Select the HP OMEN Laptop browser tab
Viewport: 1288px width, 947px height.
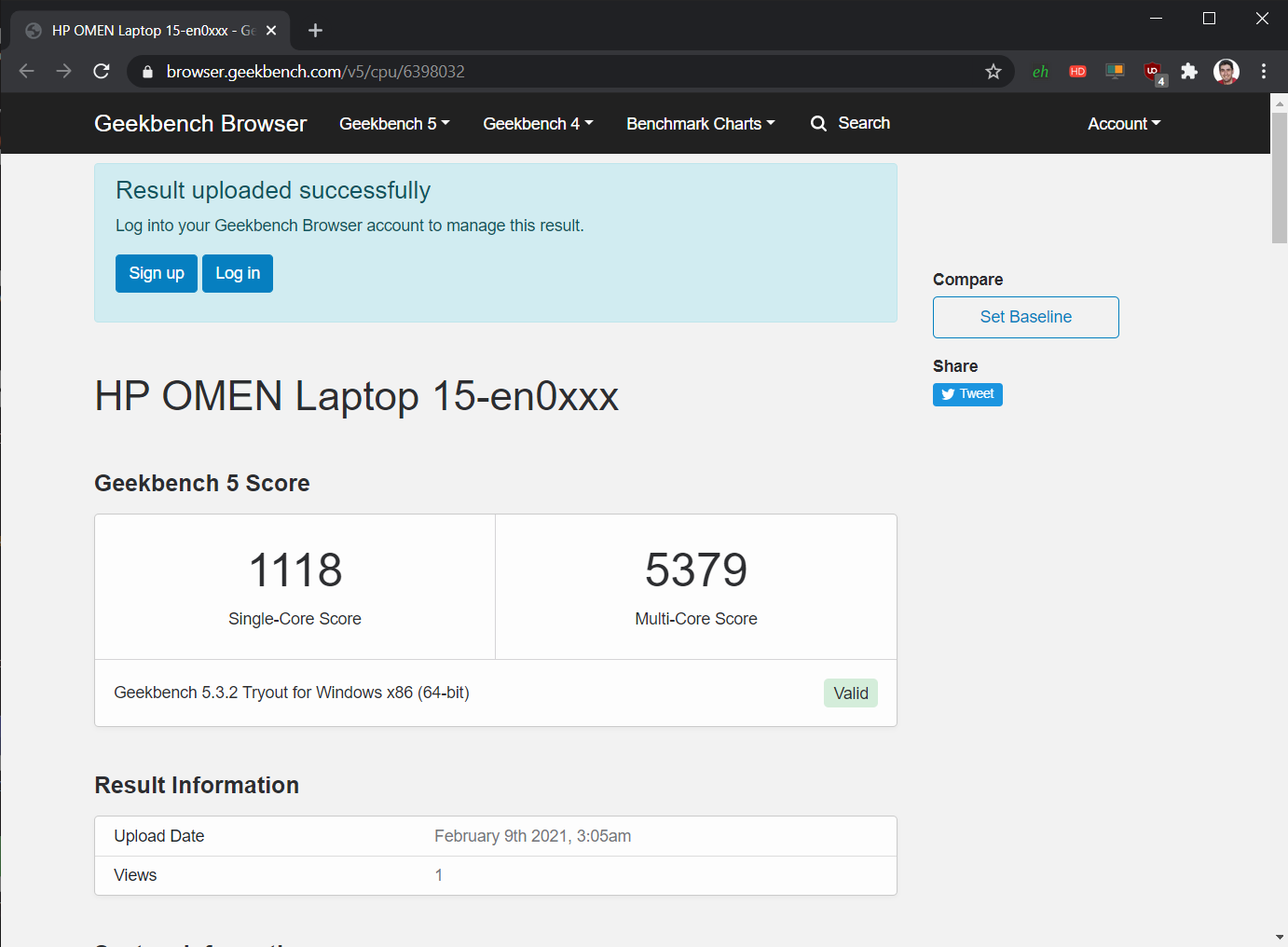click(150, 31)
